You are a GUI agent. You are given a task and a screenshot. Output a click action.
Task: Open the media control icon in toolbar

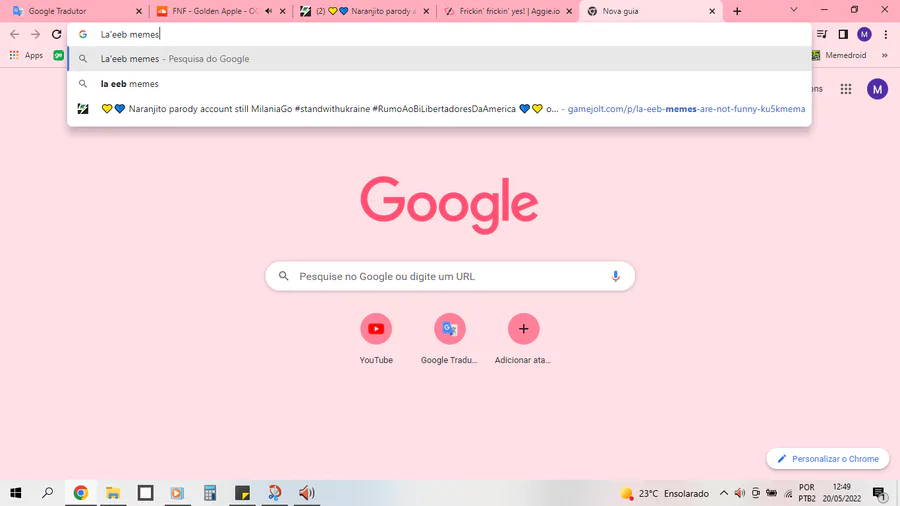pos(822,34)
